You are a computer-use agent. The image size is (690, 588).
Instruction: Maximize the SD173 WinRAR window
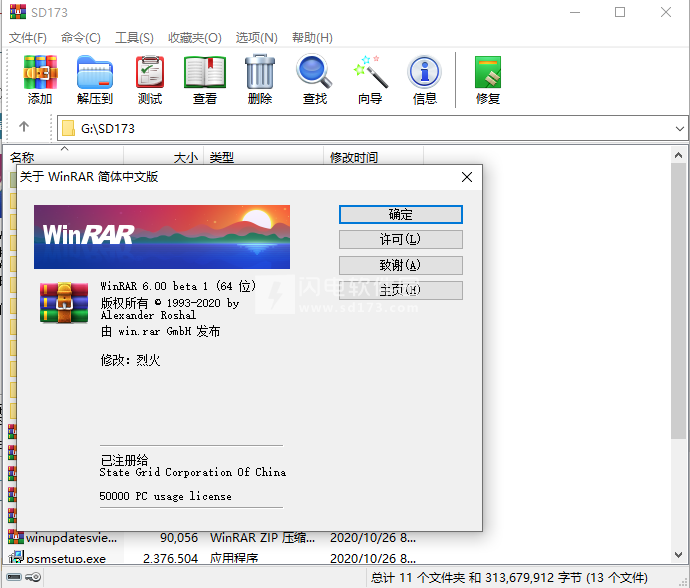620,12
